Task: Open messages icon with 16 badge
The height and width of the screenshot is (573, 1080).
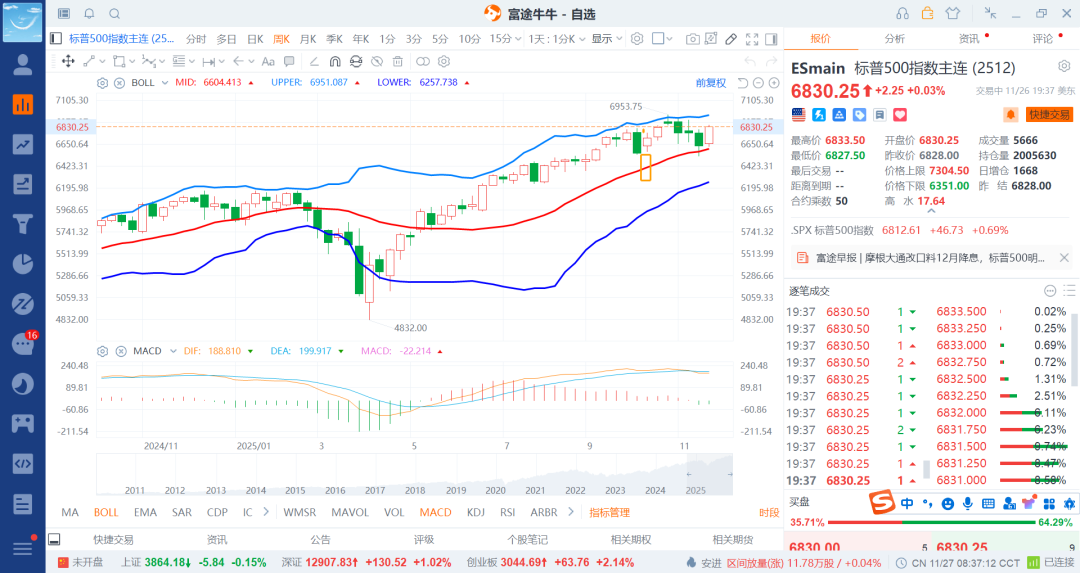Action: tap(24, 342)
